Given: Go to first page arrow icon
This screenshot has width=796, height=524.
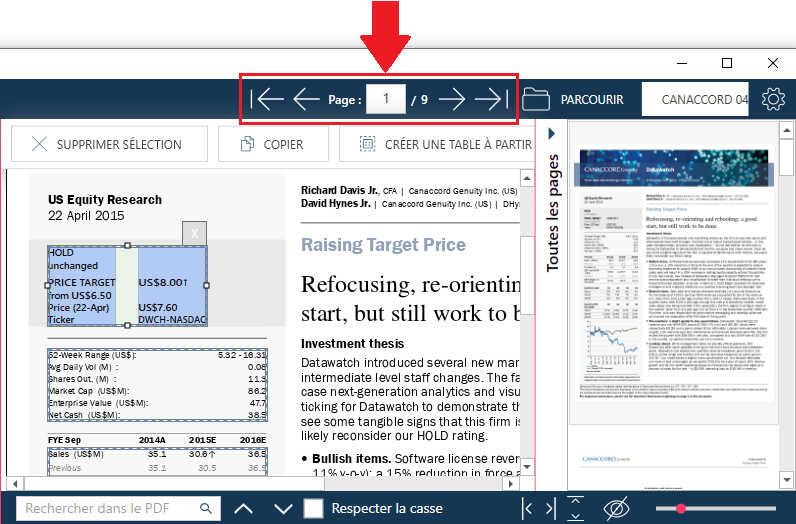Looking at the screenshot, I should tap(267, 99).
